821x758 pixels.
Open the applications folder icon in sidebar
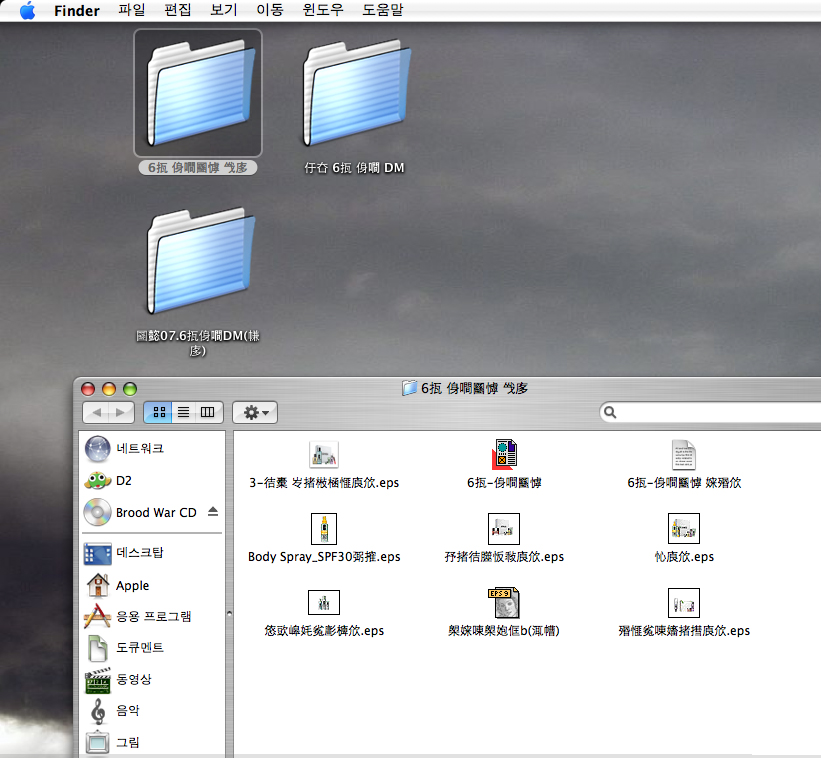98,617
